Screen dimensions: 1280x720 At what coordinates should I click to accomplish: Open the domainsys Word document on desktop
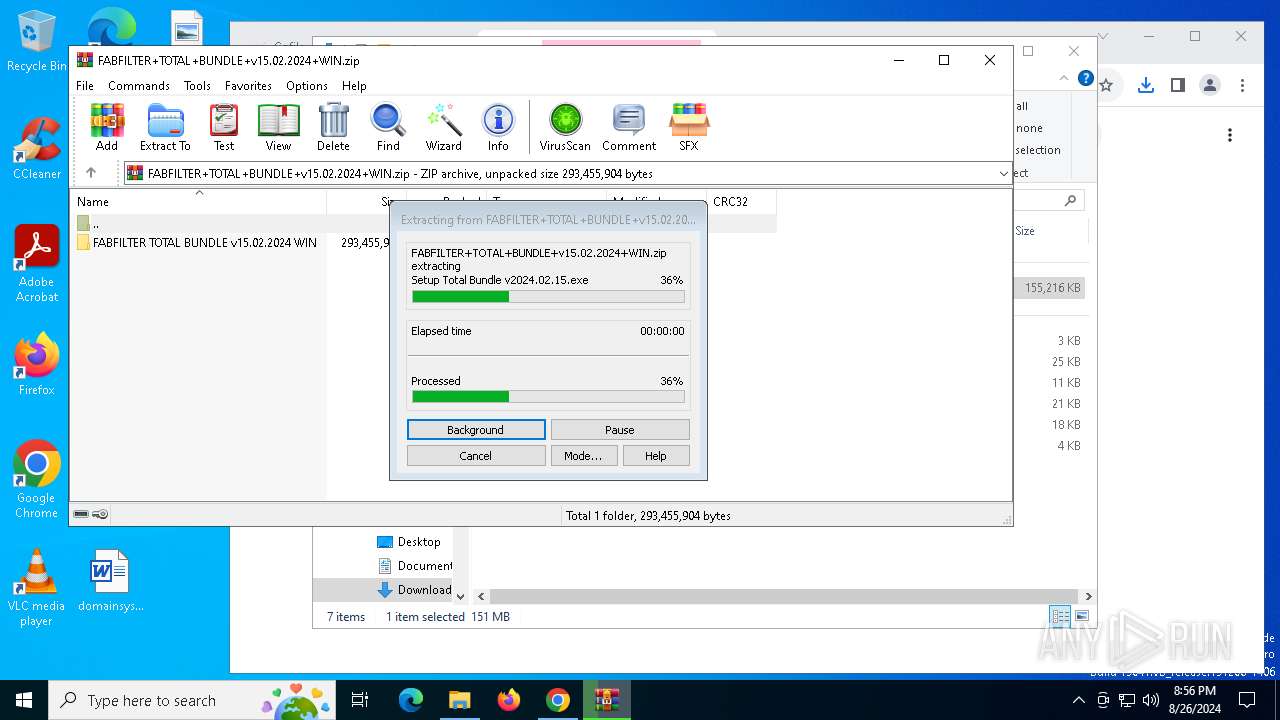(x=110, y=580)
